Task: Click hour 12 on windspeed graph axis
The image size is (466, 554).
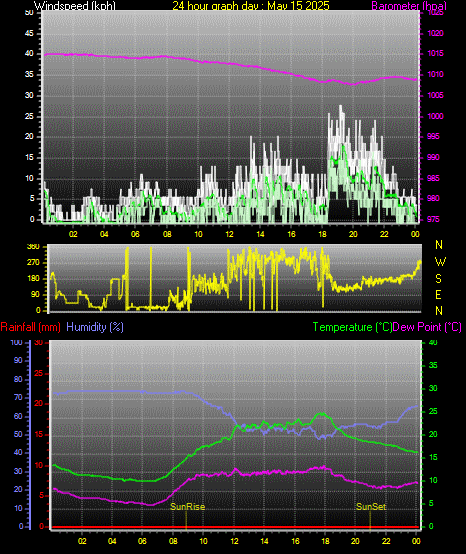Action: pyautogui.click(x=229, y=234)
